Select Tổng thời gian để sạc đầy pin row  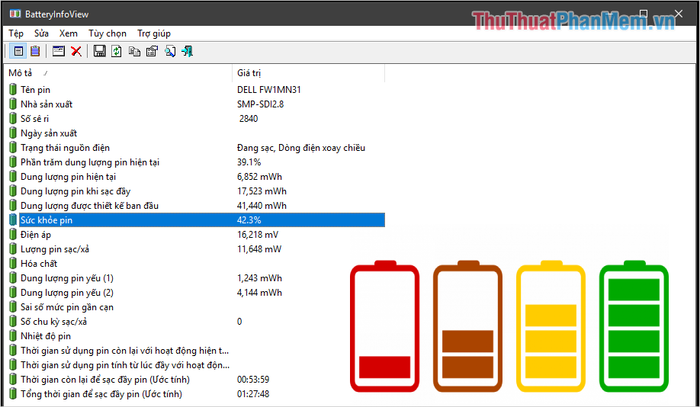pyautogui.click(x=196, y=394)
